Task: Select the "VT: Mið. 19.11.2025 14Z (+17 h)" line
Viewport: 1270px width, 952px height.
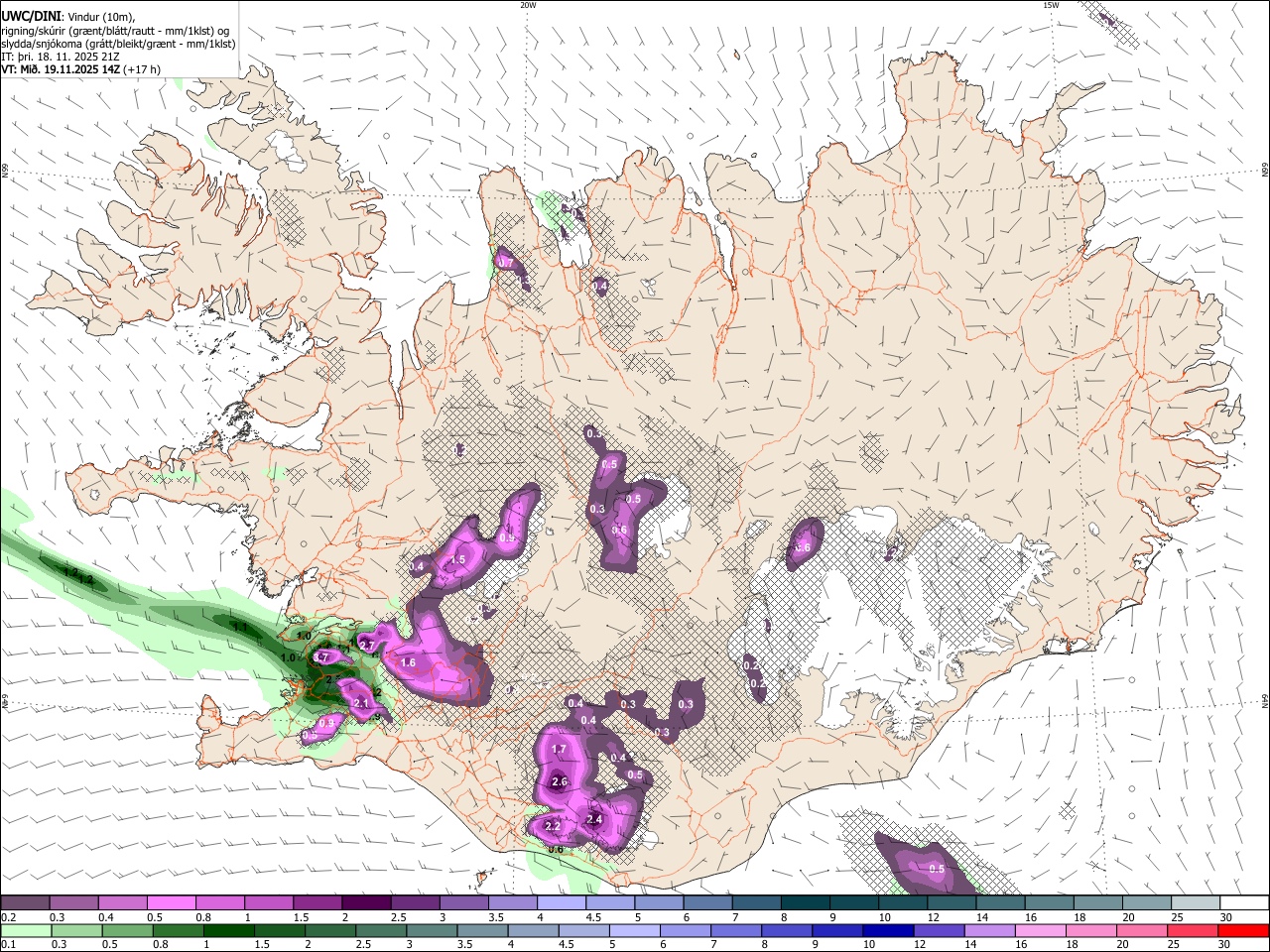Action: 80,69
